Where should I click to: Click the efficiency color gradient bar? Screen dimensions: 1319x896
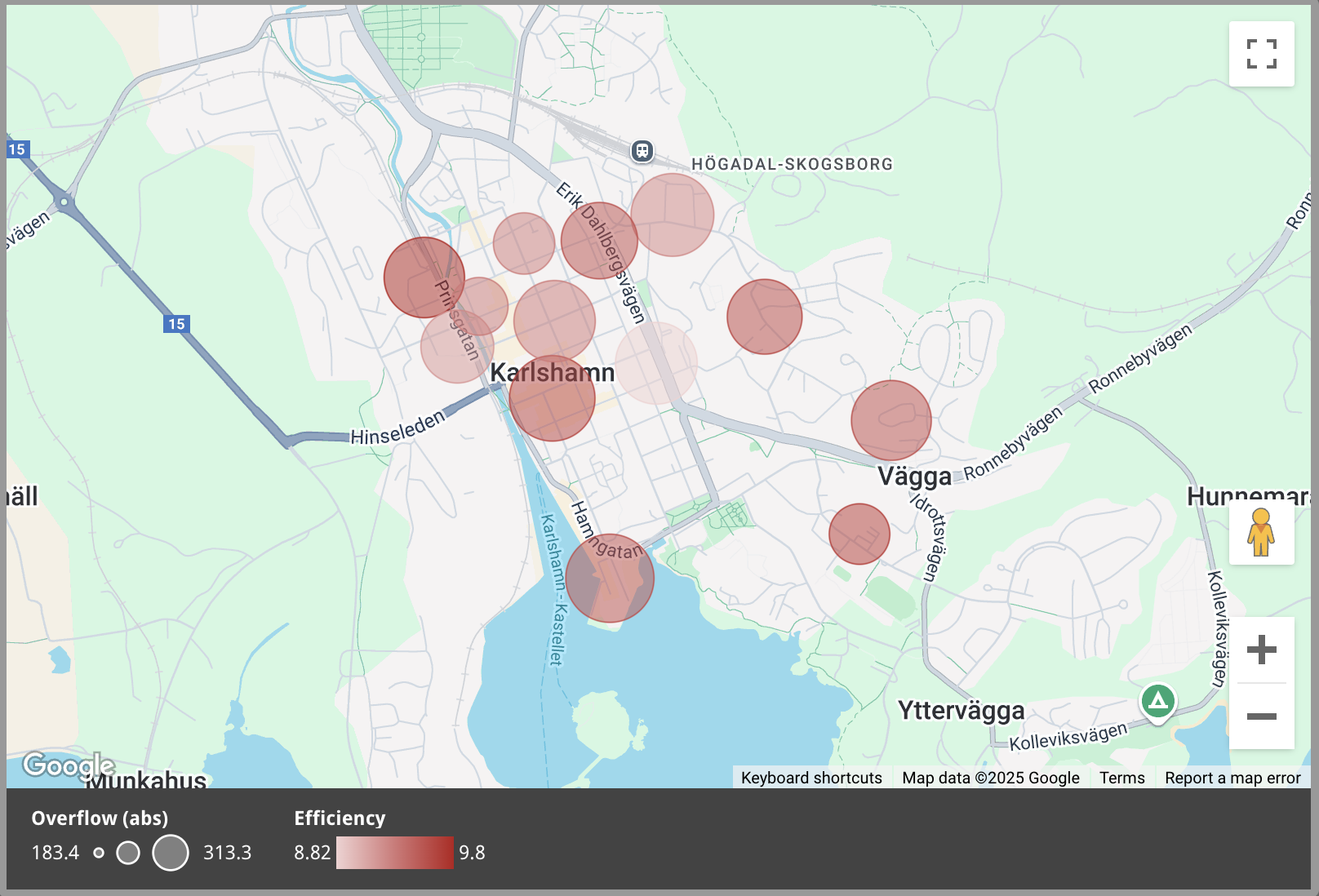click(x=394, y=853)
